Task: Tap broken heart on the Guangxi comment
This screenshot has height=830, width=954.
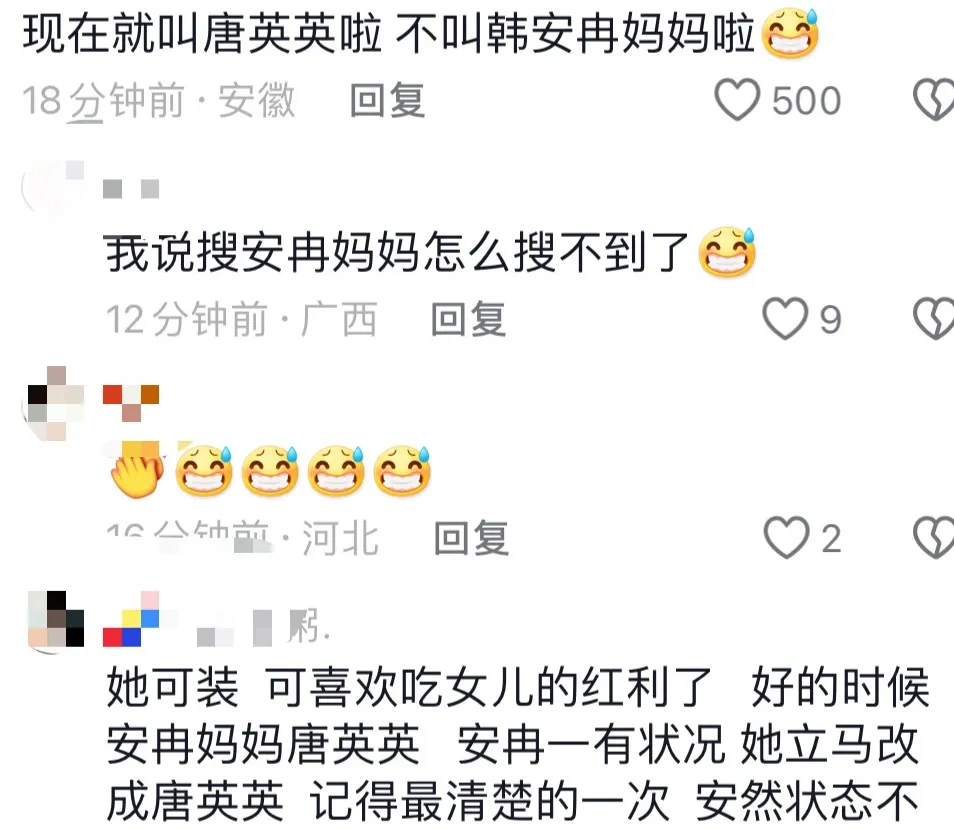Action: pyautogui.click(x=934, y=318)
